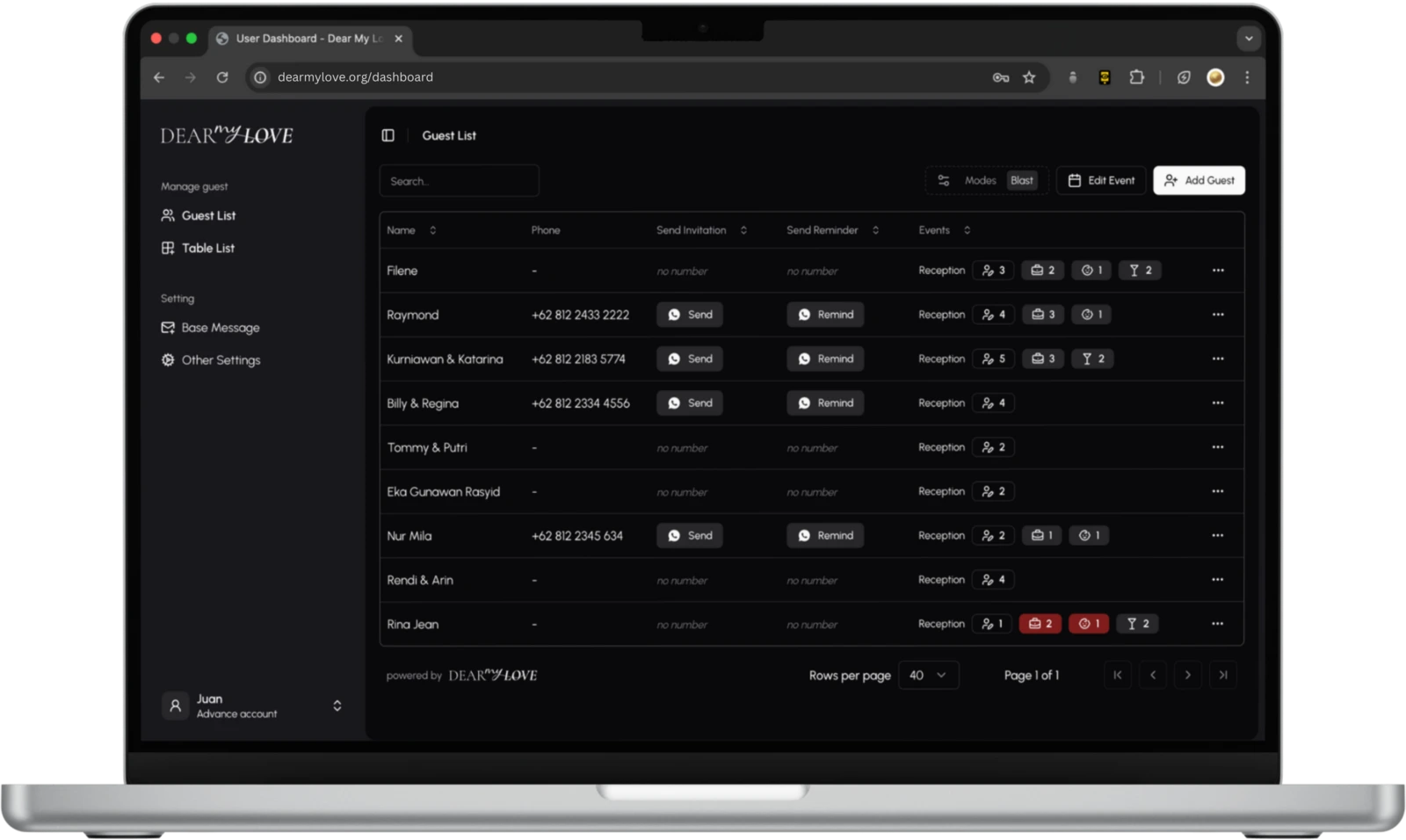Go to last page using pagination control

point(1222,675)
